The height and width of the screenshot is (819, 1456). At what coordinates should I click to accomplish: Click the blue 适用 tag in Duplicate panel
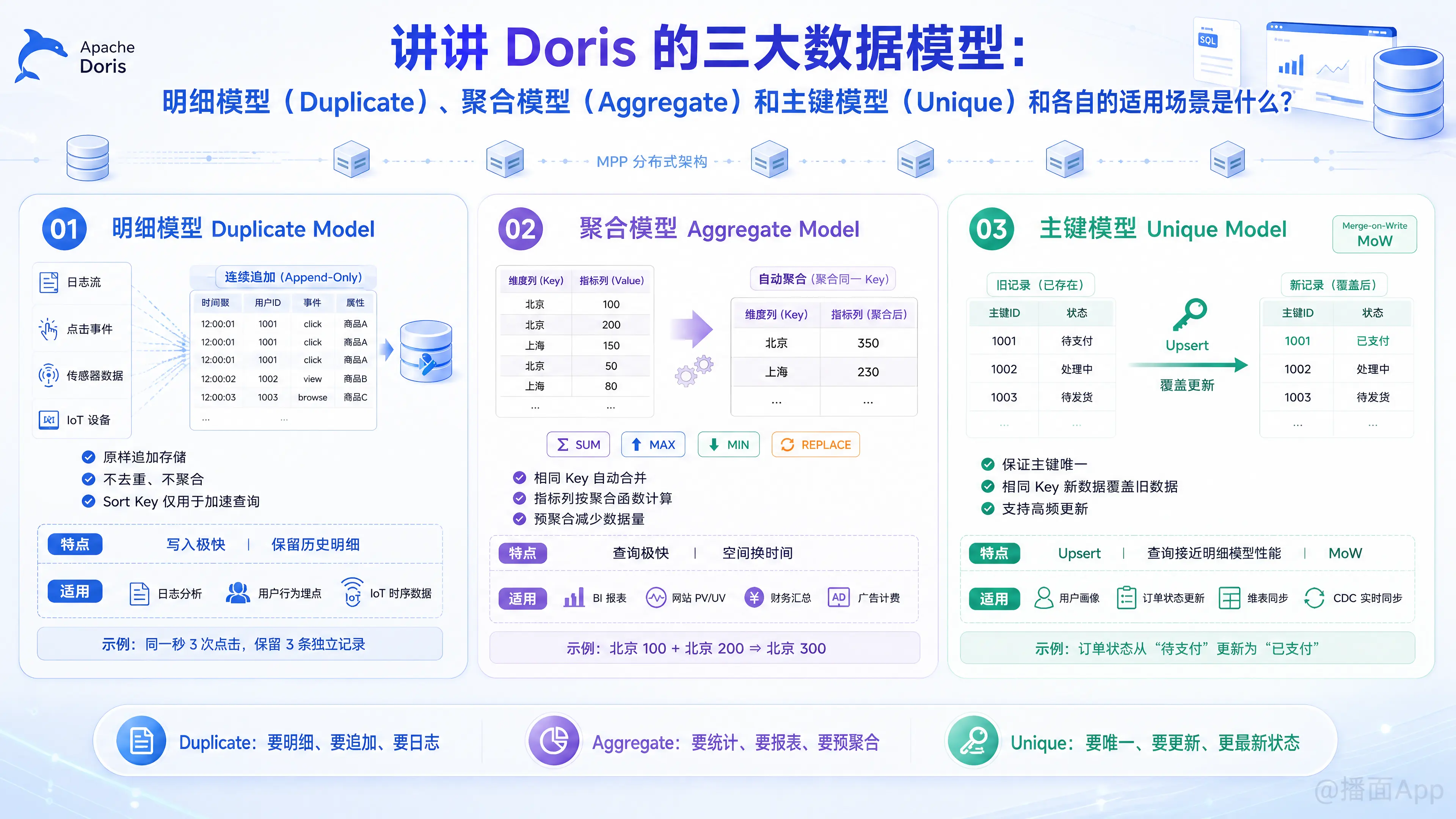click(x=75, y=591)
